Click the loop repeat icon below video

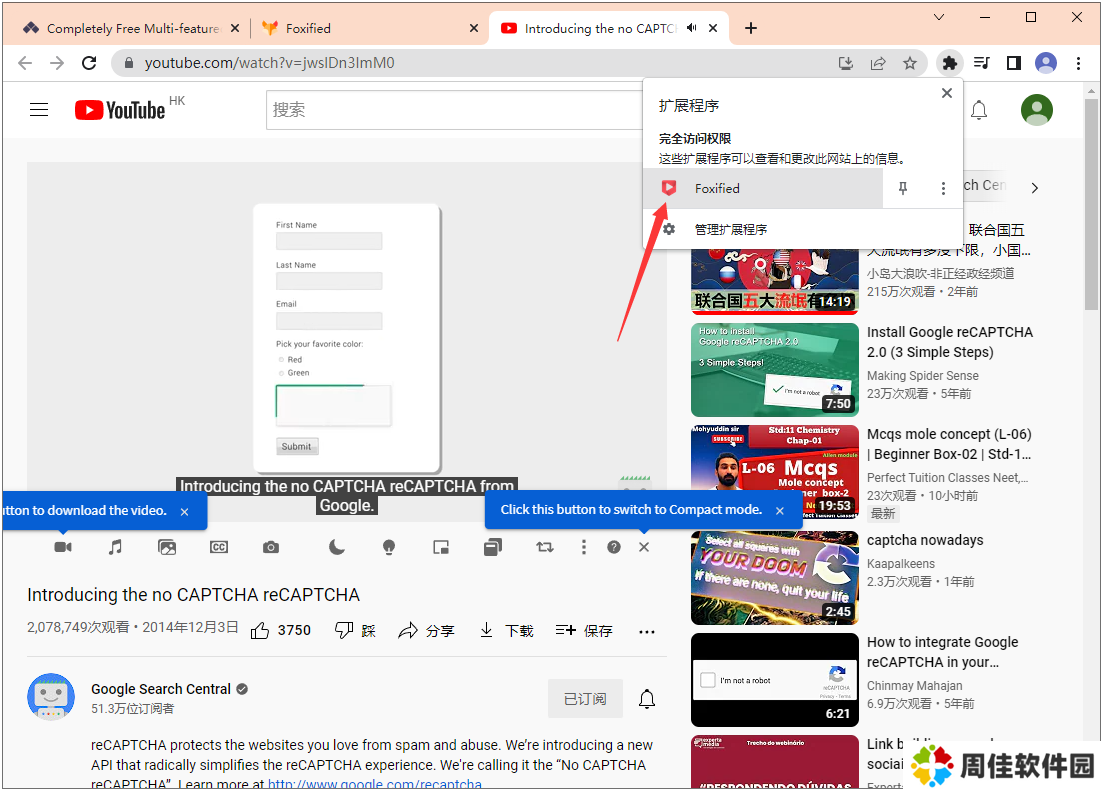click(544, 547)
